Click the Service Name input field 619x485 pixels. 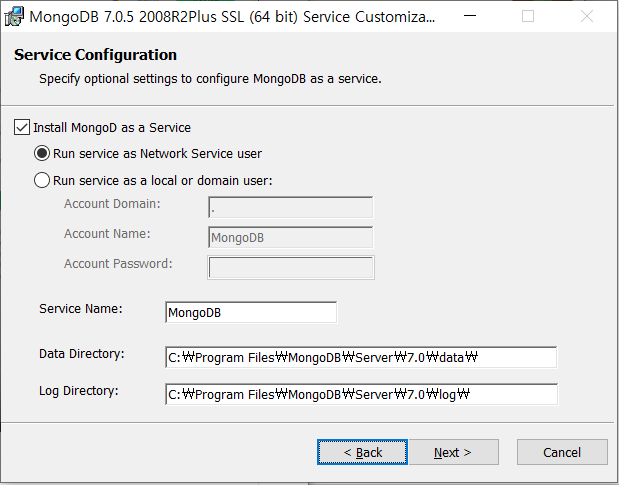(x=251, y=313)
